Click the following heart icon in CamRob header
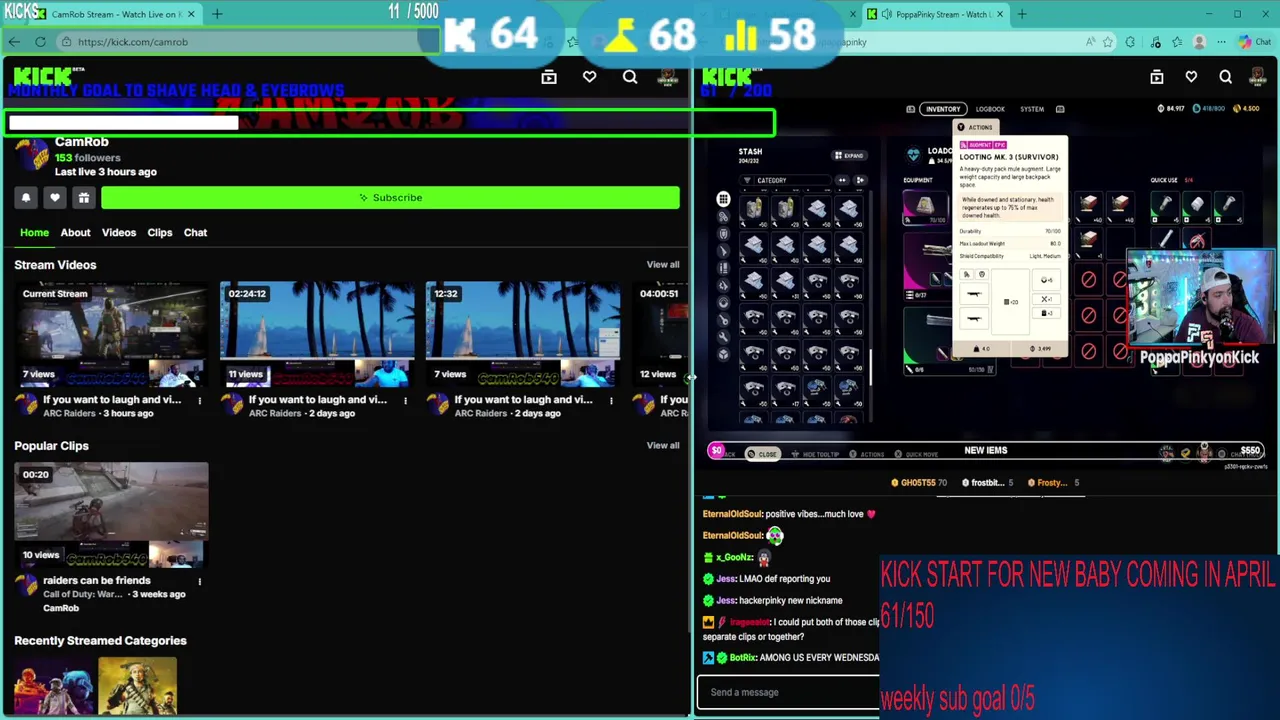Image resolution: width=1280 pixels, height=720 pixels. click(589, 77)
